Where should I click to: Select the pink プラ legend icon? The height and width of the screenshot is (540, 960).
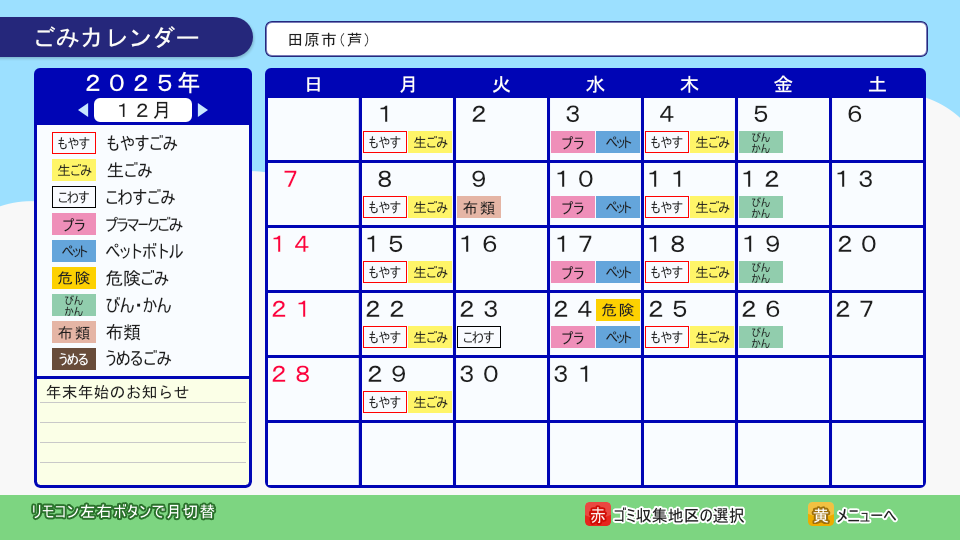[x=74, y=224]
